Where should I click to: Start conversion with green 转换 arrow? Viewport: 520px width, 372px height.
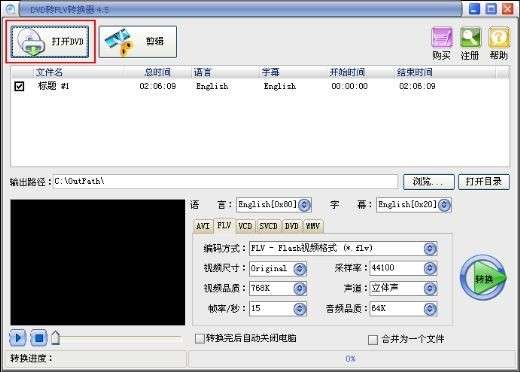483,278
